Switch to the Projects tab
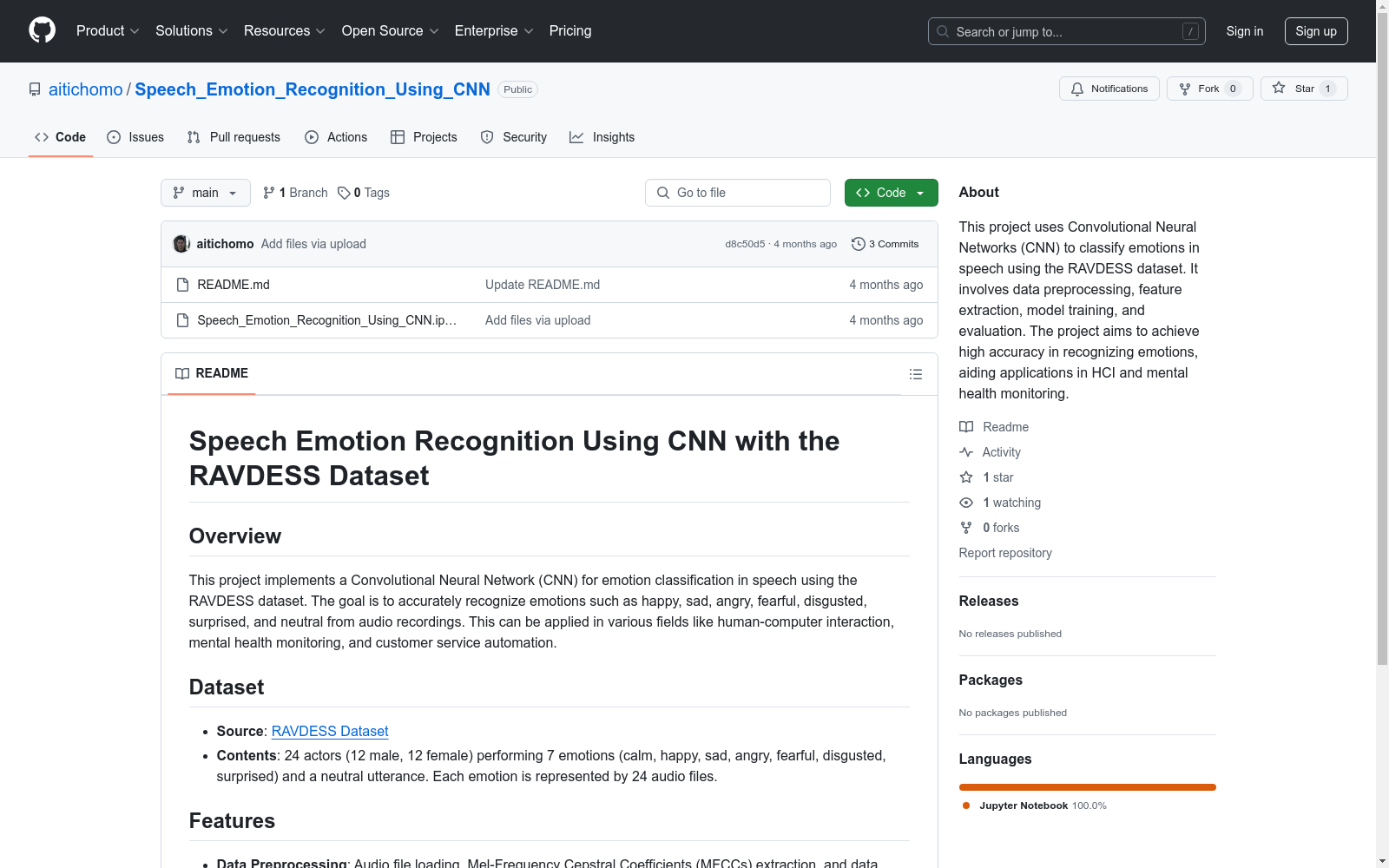 424,137
